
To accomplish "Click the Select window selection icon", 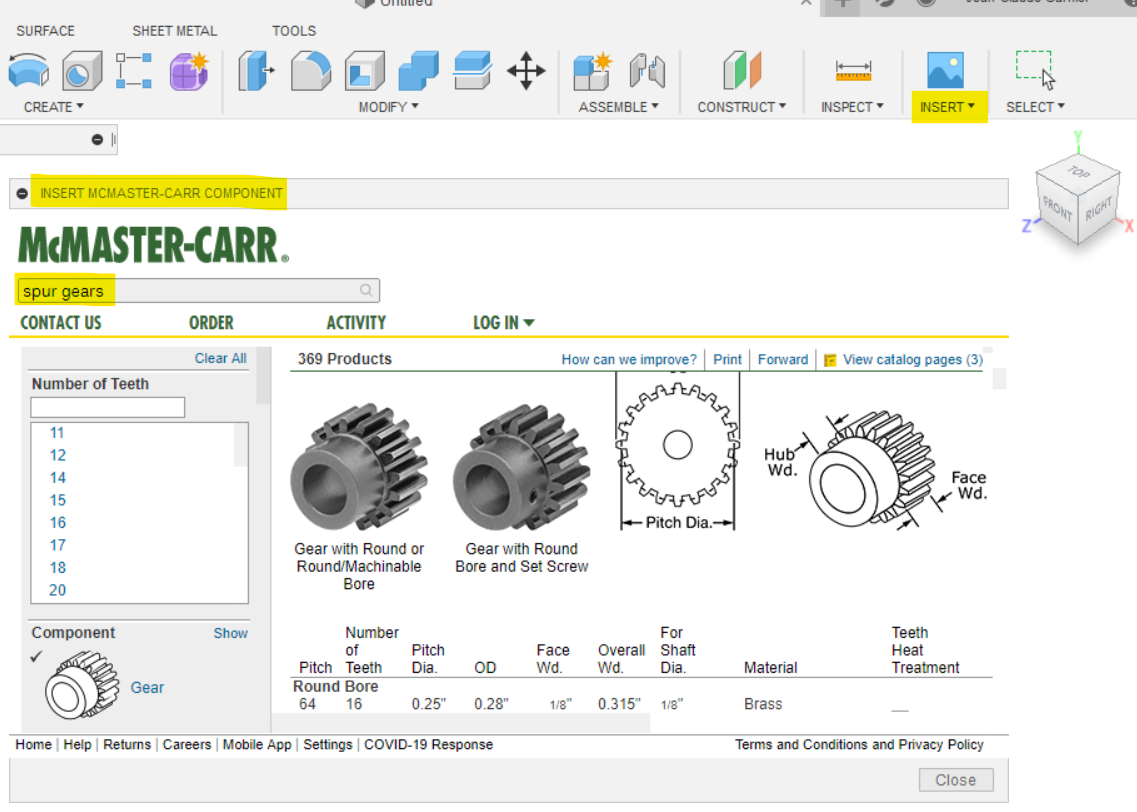I will (x=1035, y=70).
